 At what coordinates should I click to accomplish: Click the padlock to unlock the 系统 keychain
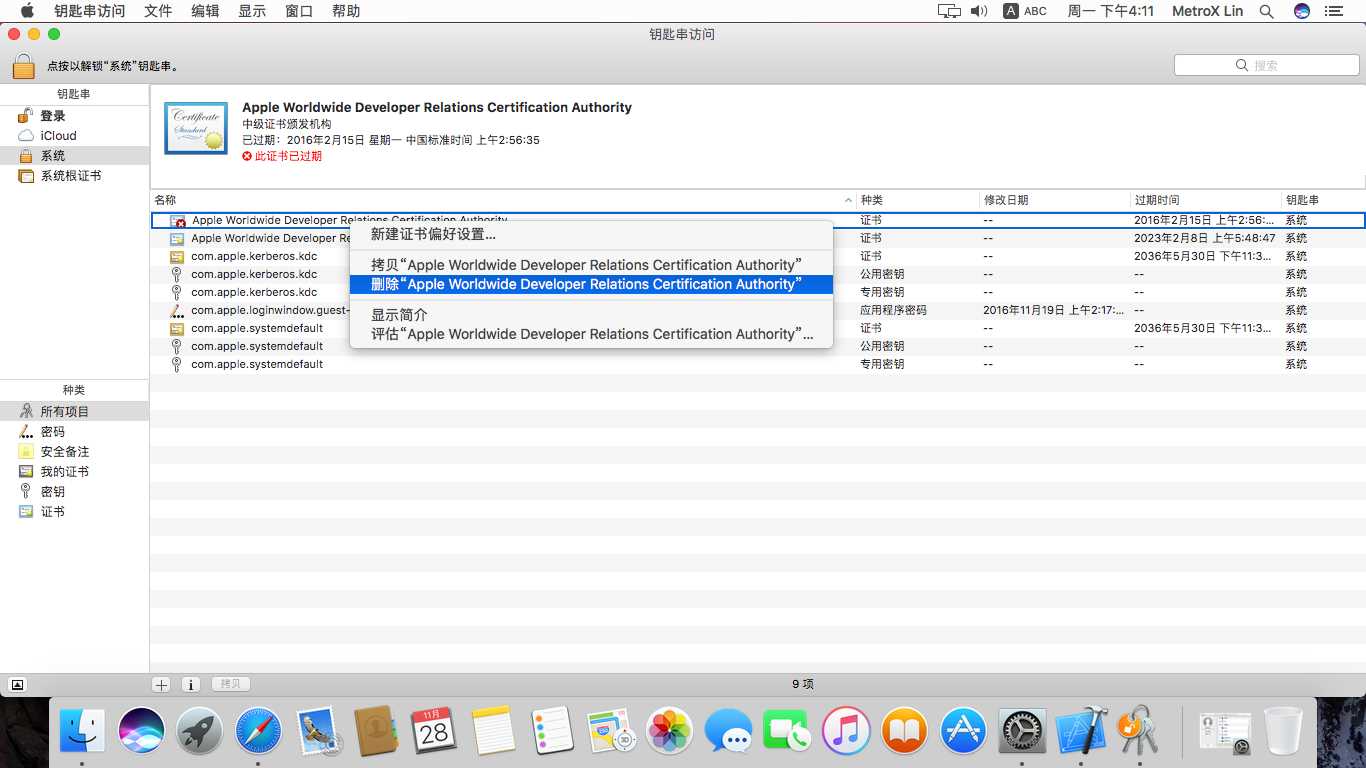coord(24,66)
